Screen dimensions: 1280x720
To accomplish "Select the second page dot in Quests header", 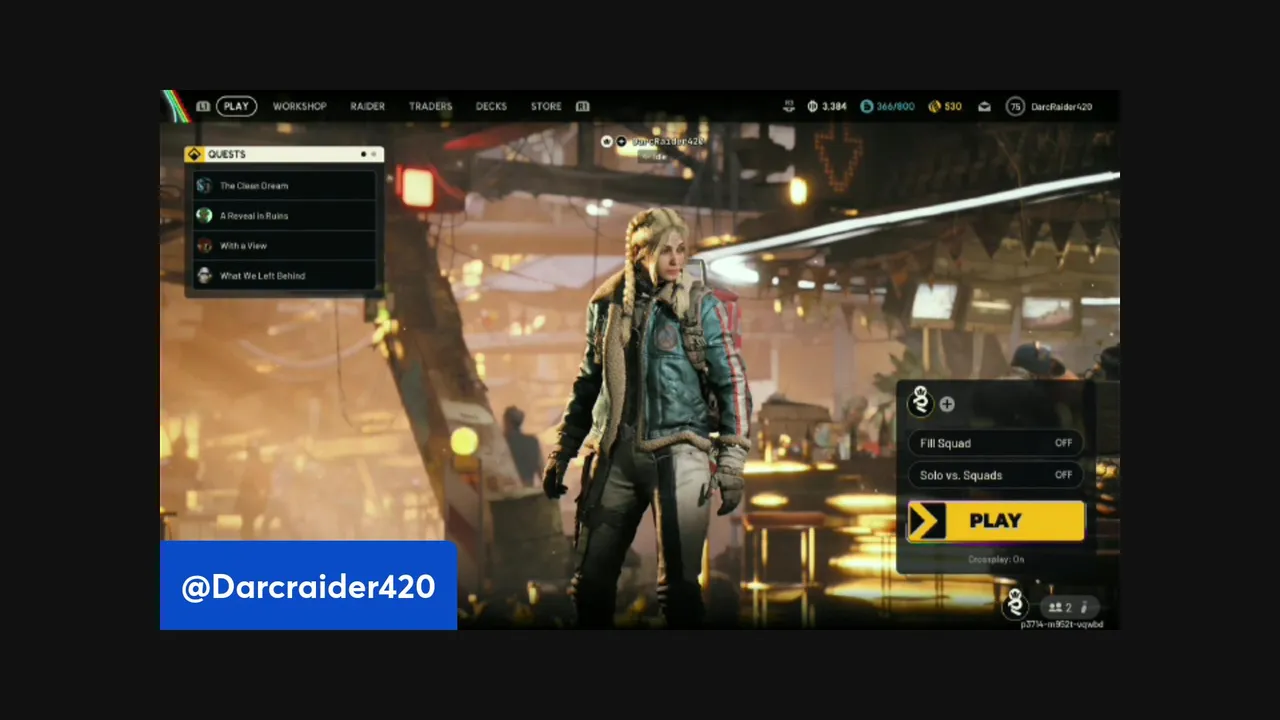I will pyautogui.click(x=374, y=154).
